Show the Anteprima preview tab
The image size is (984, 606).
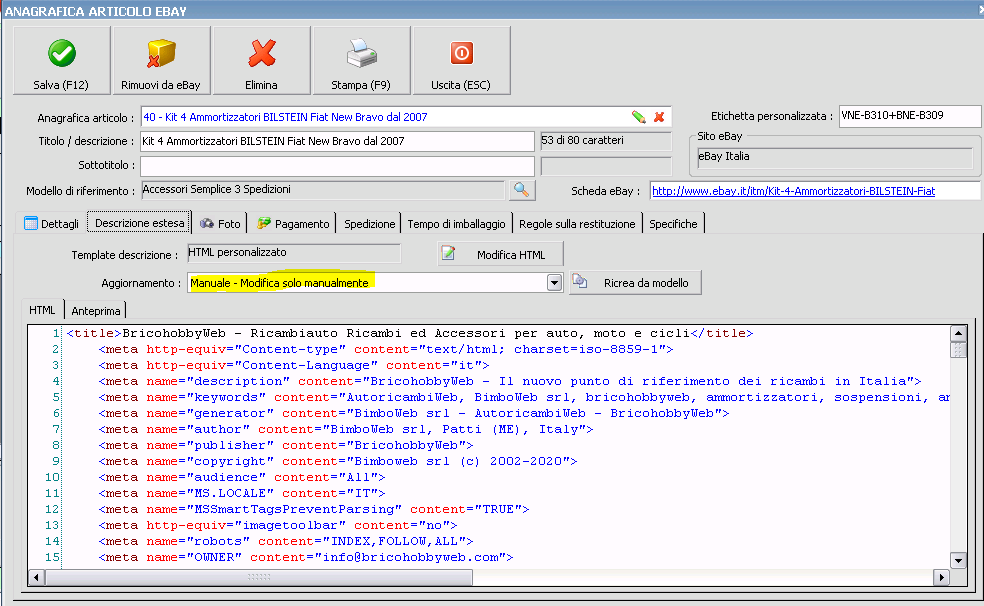coord(96,311)
